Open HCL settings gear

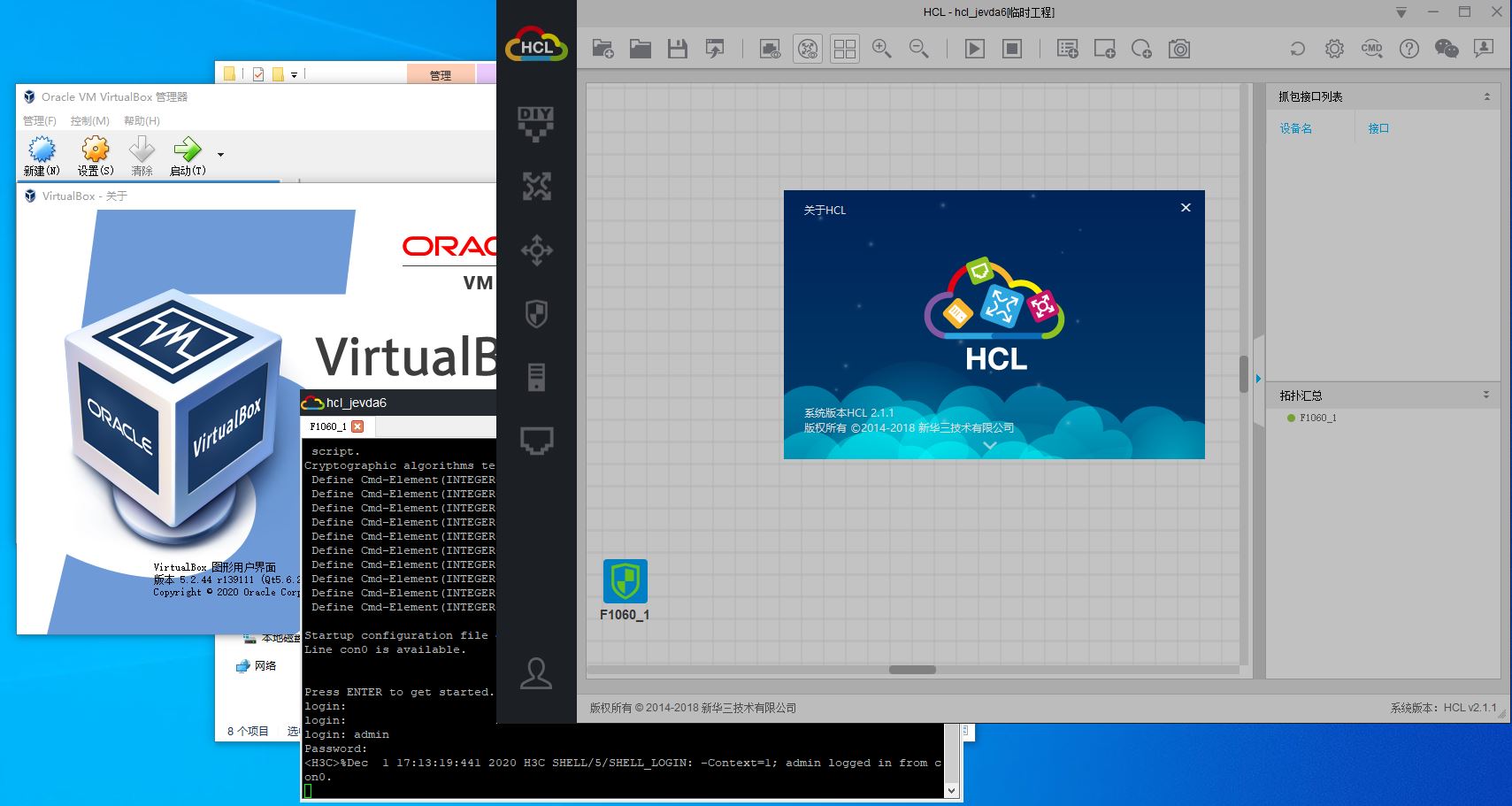(1334, 49)
